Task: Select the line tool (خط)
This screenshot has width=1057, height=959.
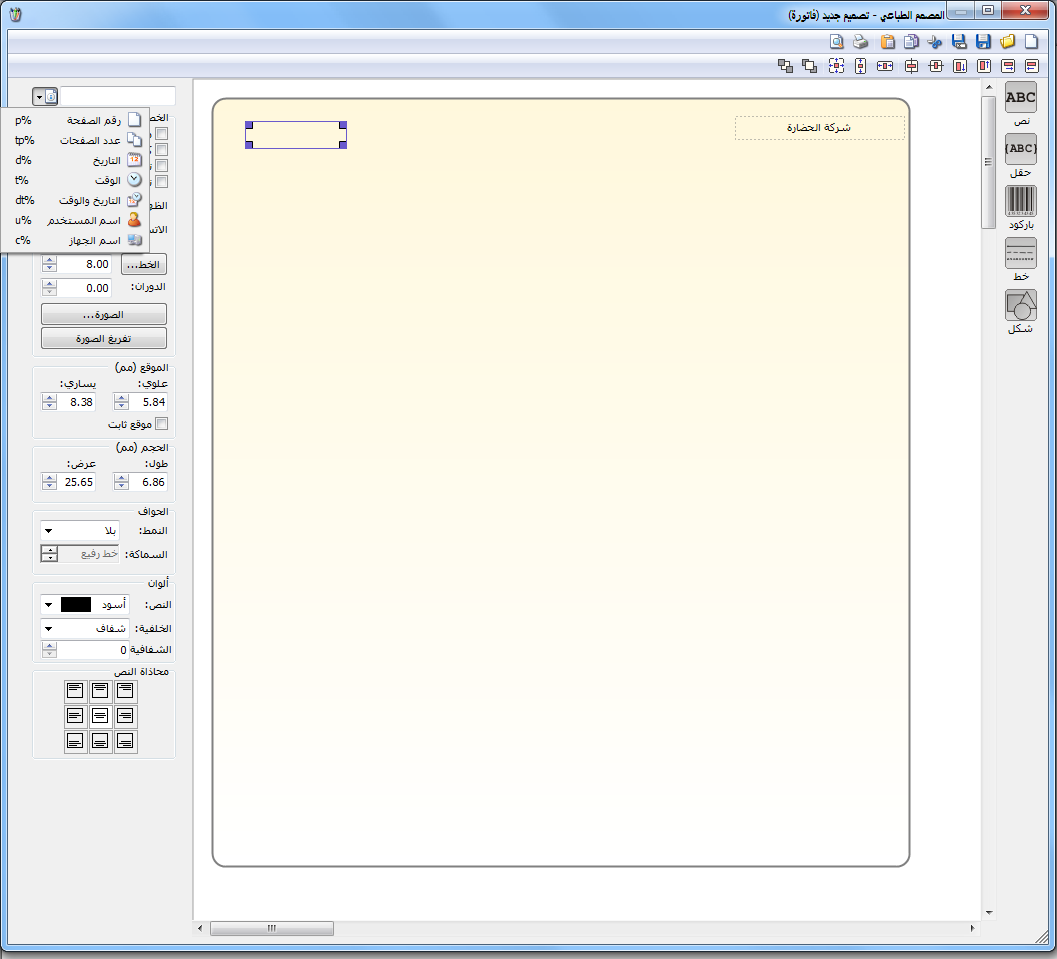Action: click(1021, 253)
